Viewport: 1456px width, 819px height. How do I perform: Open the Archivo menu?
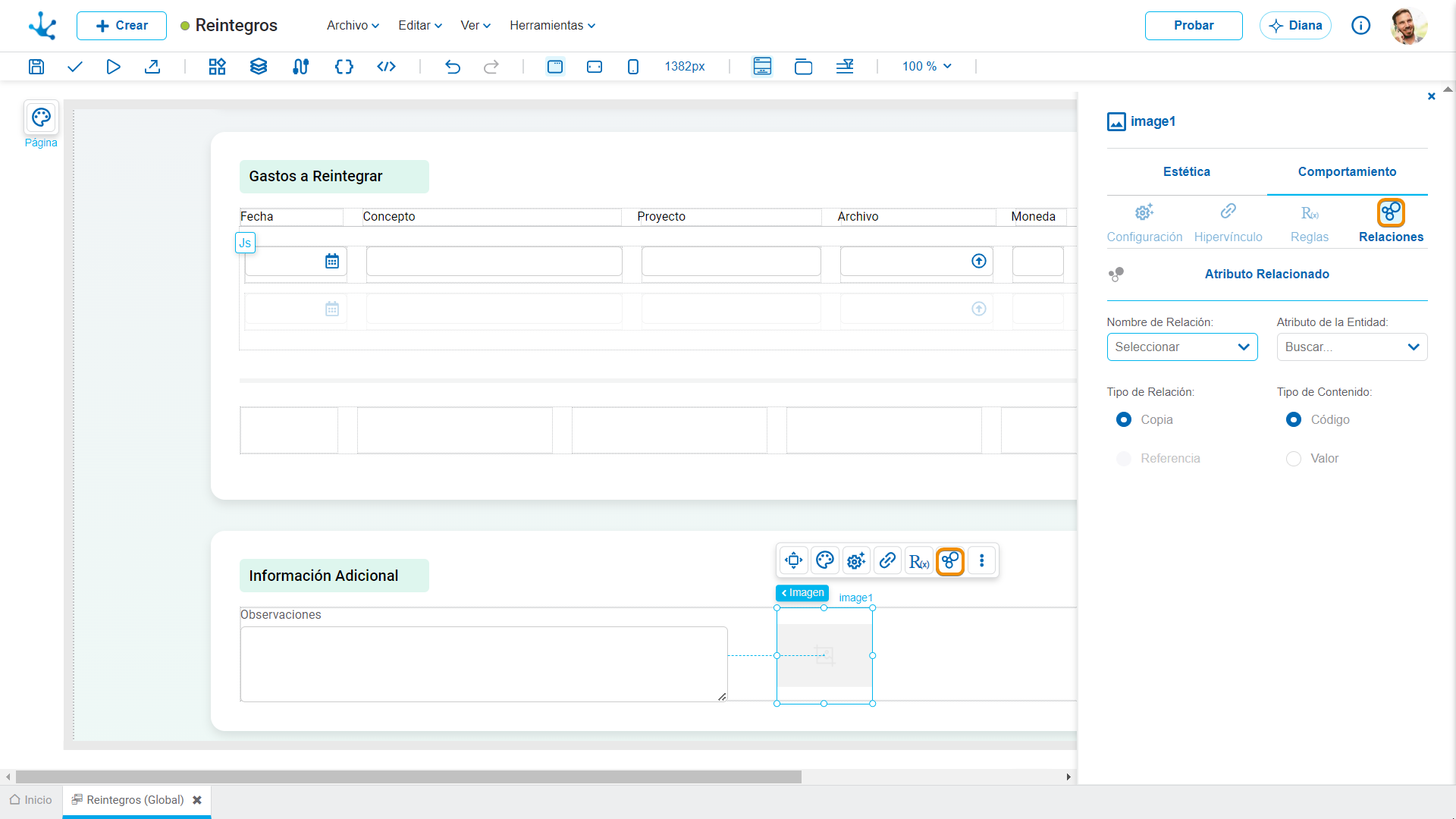coord(353,26)
